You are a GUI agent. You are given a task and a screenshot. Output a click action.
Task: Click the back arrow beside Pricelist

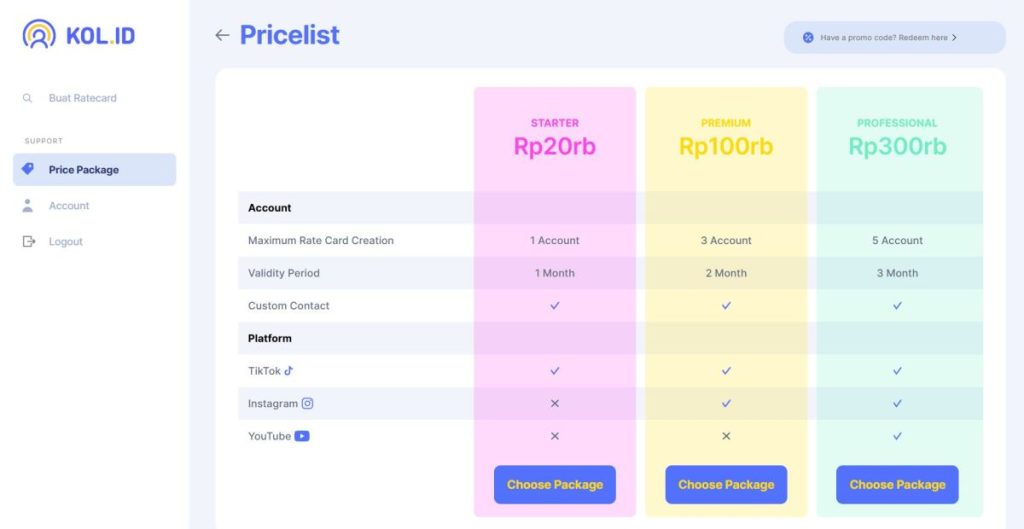pos(222,35)
